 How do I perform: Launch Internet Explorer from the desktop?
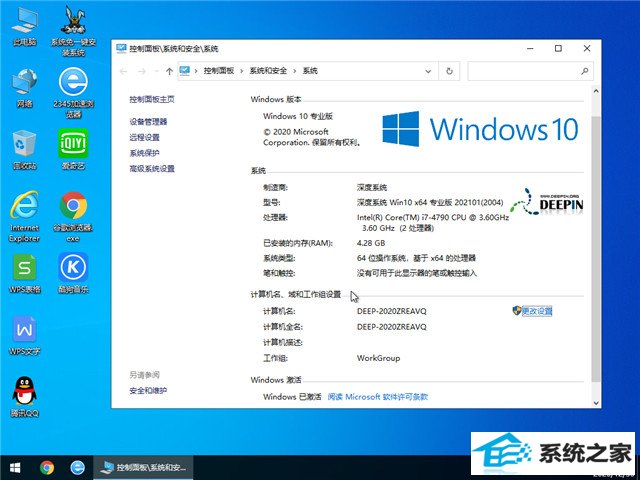pos(24,217)
